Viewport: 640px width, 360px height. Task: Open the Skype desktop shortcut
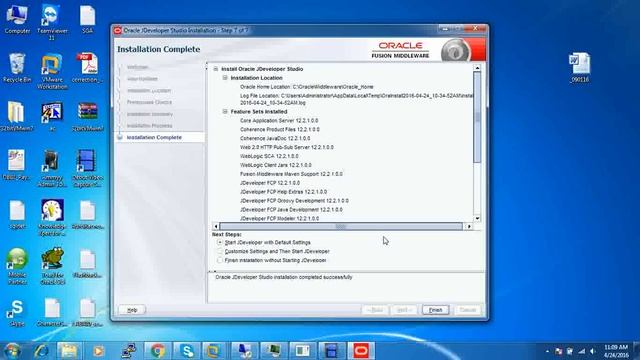(x=17, y=312)
